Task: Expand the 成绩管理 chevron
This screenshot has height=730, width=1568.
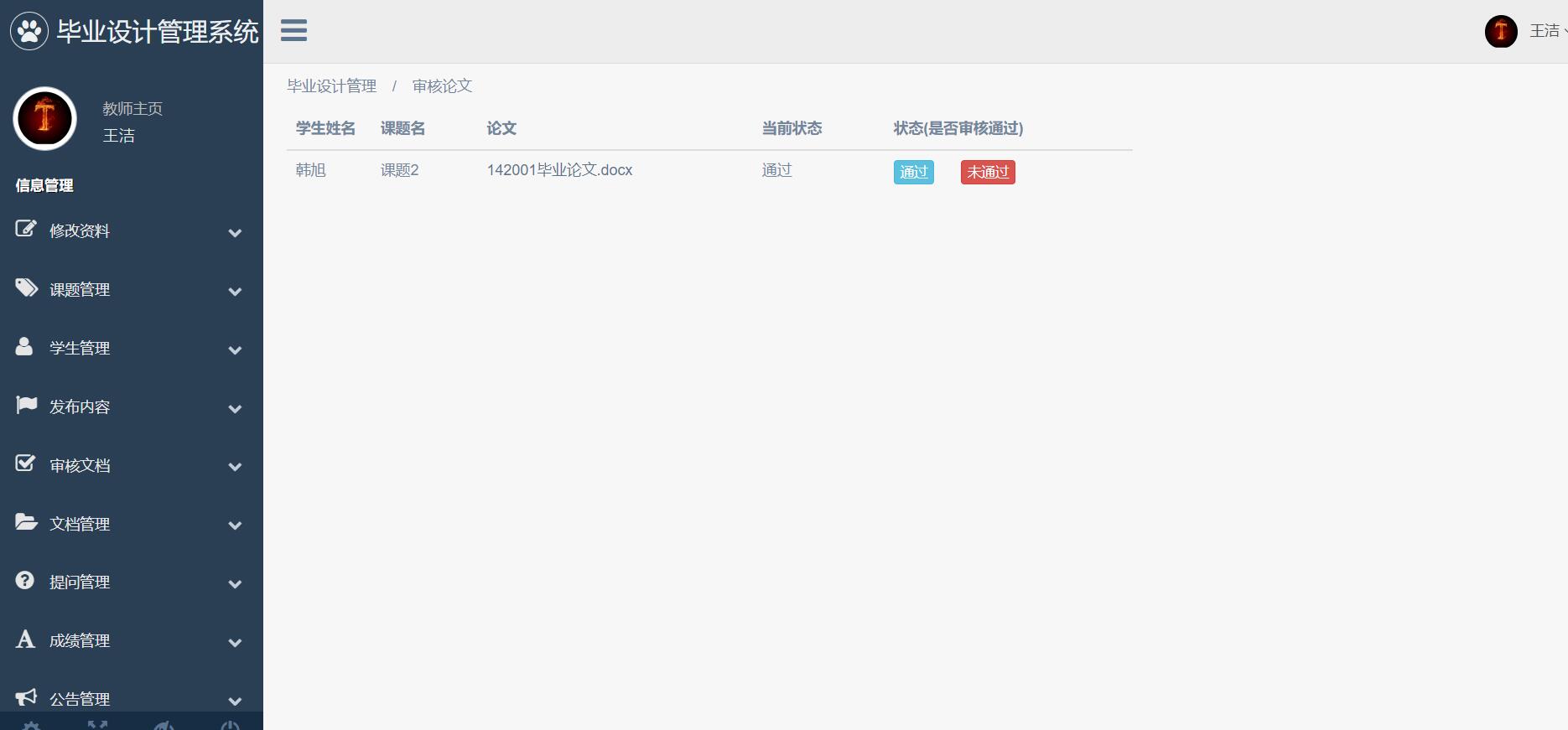Action: (236, 643)
